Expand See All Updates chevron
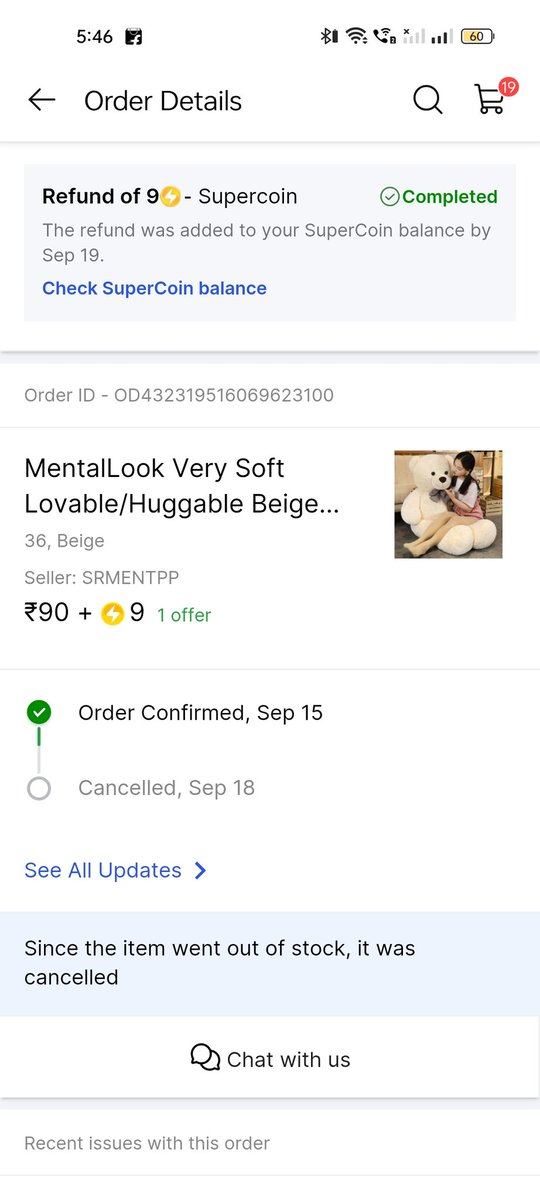Screen dimensions: 540x1200 pos(201,871)
